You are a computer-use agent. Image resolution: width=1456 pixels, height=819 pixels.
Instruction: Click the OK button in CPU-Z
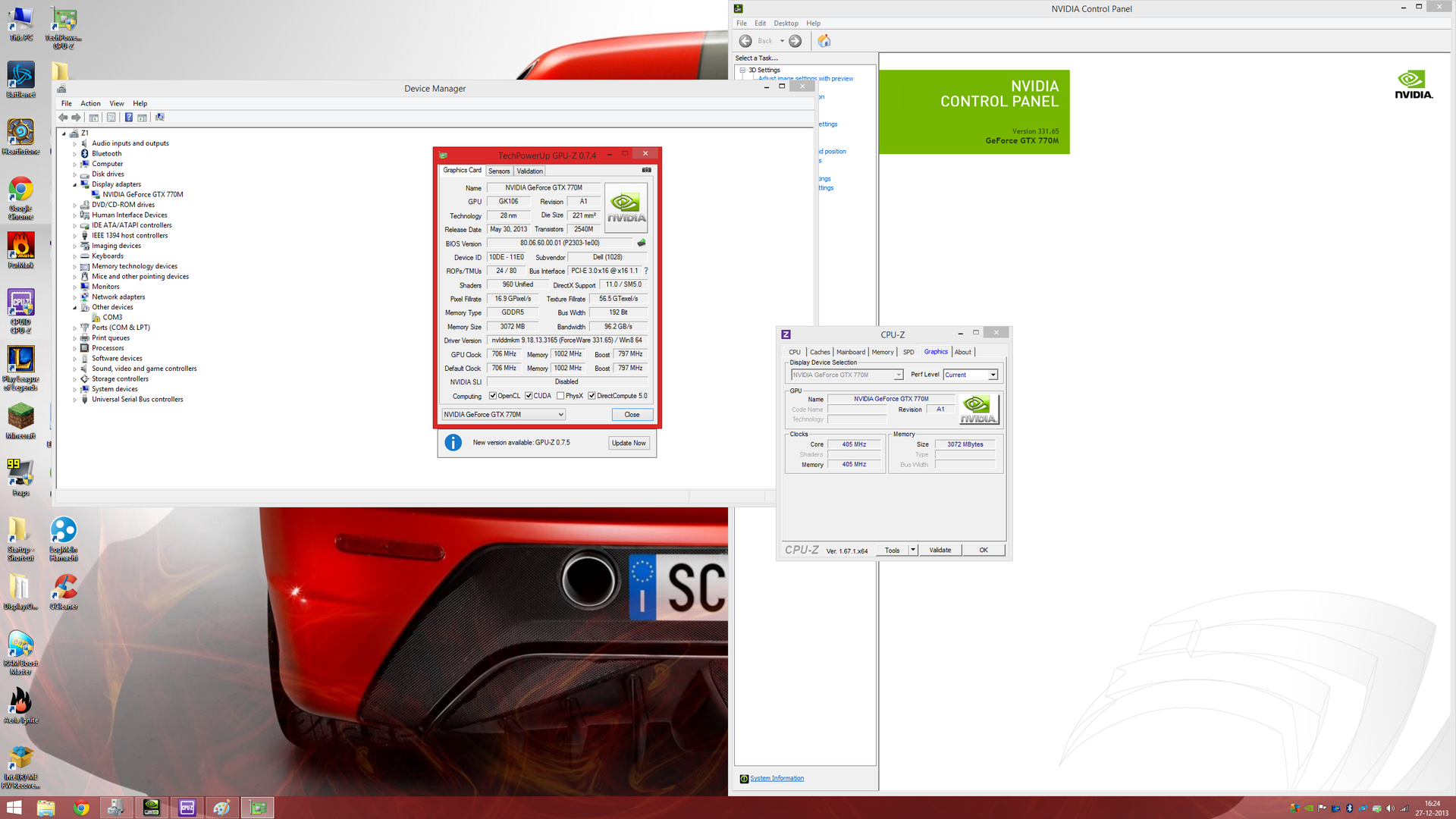point(984,550)
